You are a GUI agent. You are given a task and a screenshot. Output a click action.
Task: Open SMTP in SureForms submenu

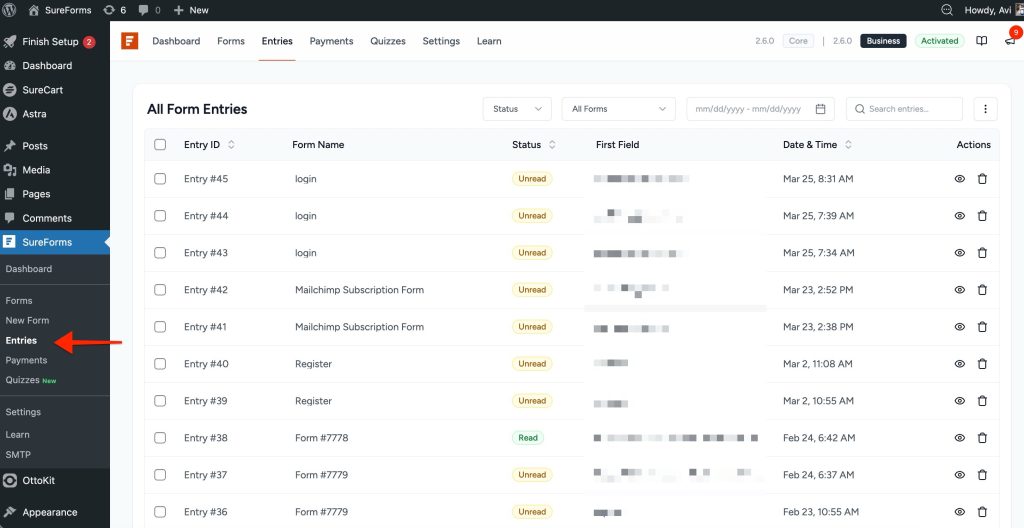tap(18, 454)
